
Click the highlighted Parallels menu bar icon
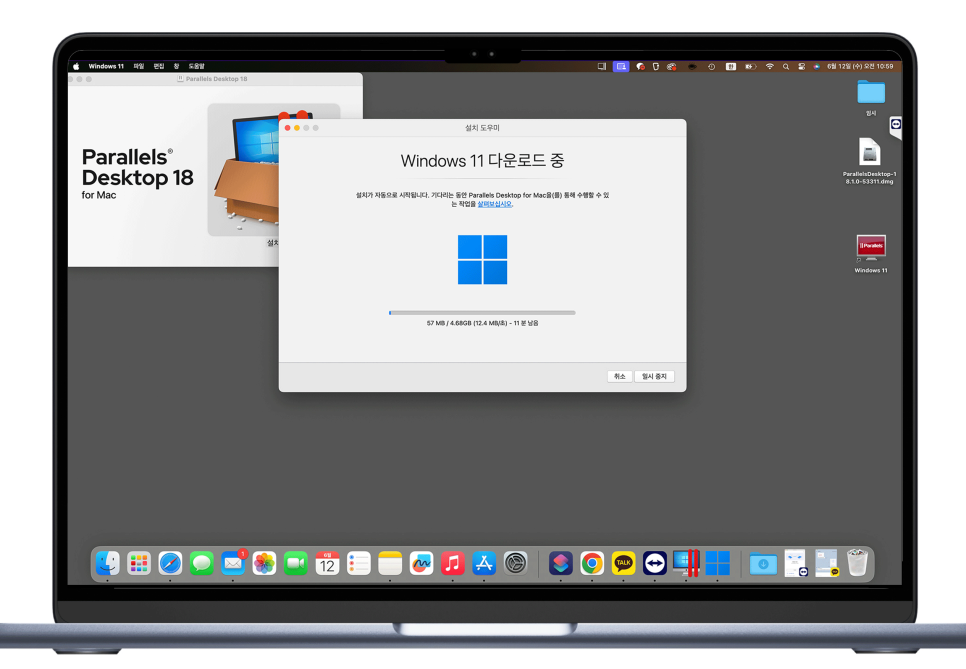pos(621,67)
